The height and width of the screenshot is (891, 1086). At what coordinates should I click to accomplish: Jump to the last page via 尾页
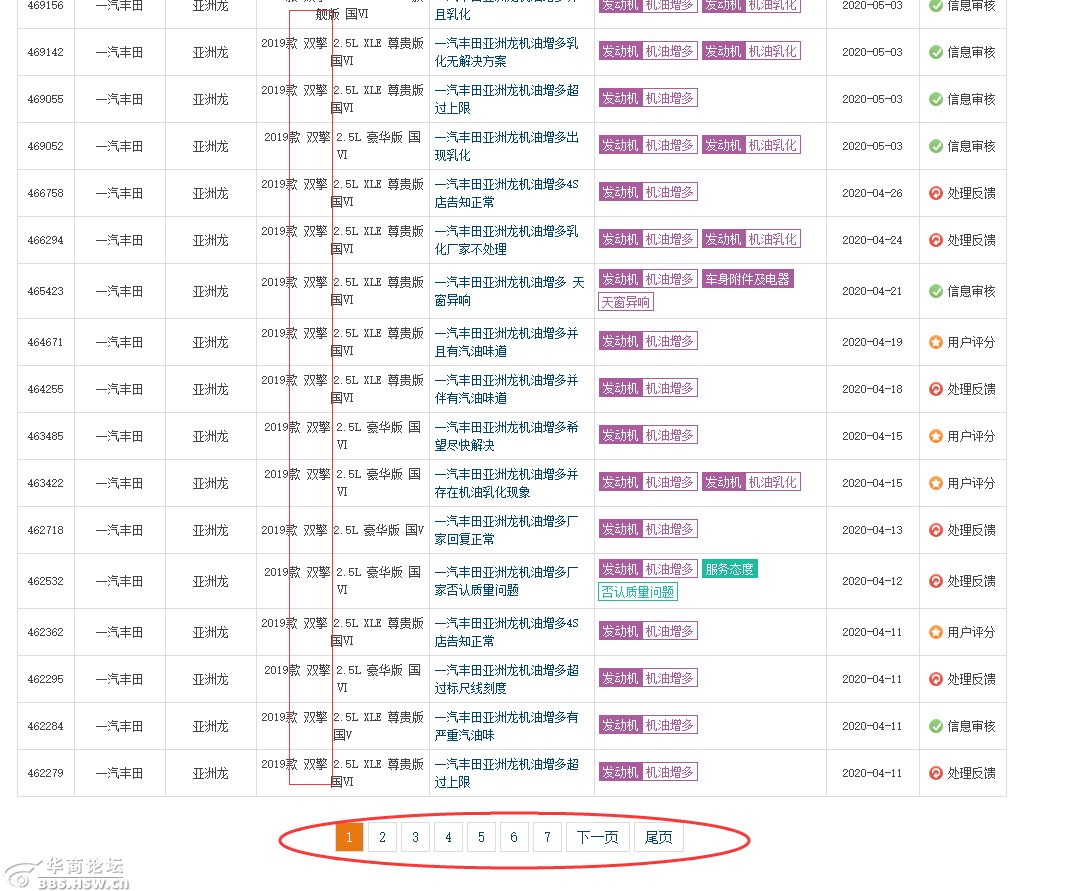(659, 838)
